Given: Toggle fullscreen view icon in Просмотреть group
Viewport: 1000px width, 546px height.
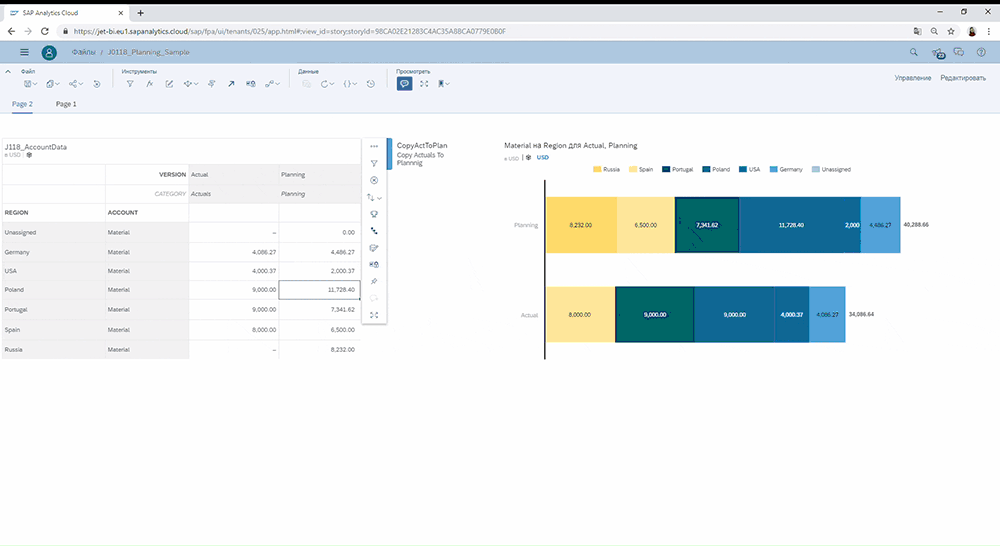Looking at the screenshot, I should coord(424,84).
